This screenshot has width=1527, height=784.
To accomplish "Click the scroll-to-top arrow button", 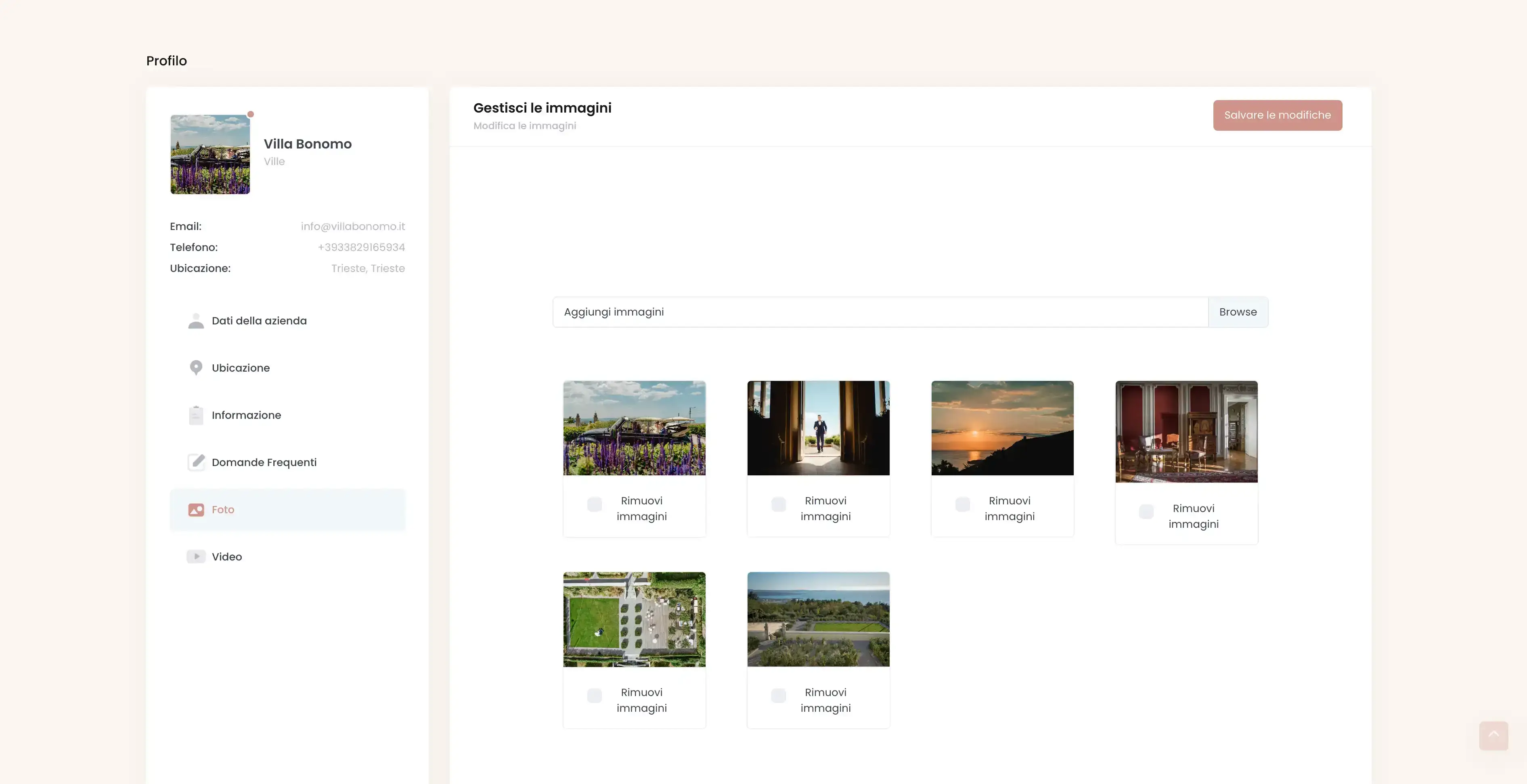I will 1493,736.
